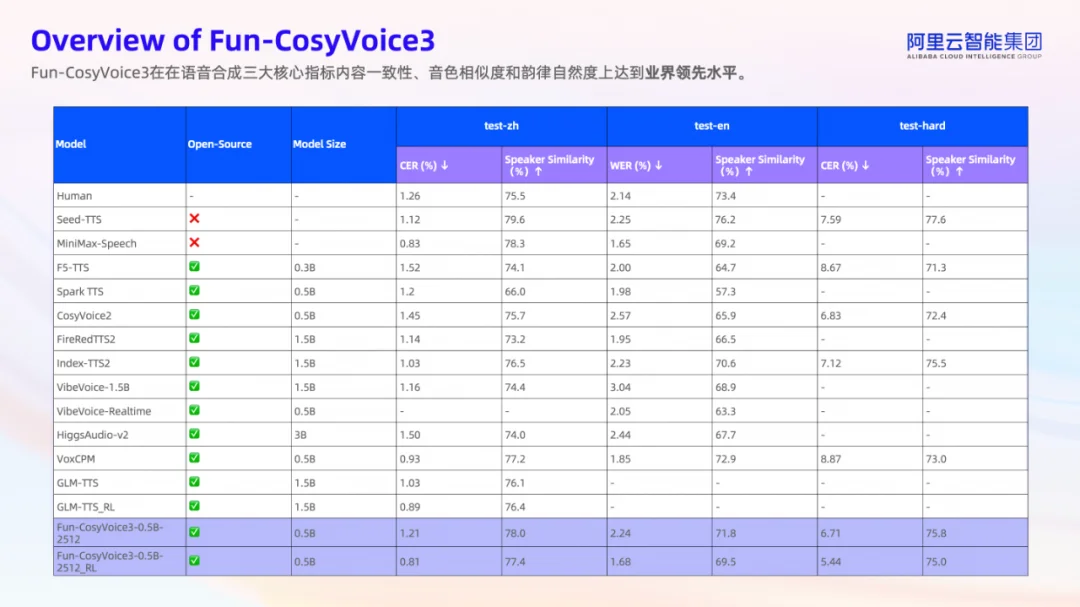Screen dimensions: 1080x607
Task: Click the red X icon beside MiniMax-Speech
Action: coord(196,243)
